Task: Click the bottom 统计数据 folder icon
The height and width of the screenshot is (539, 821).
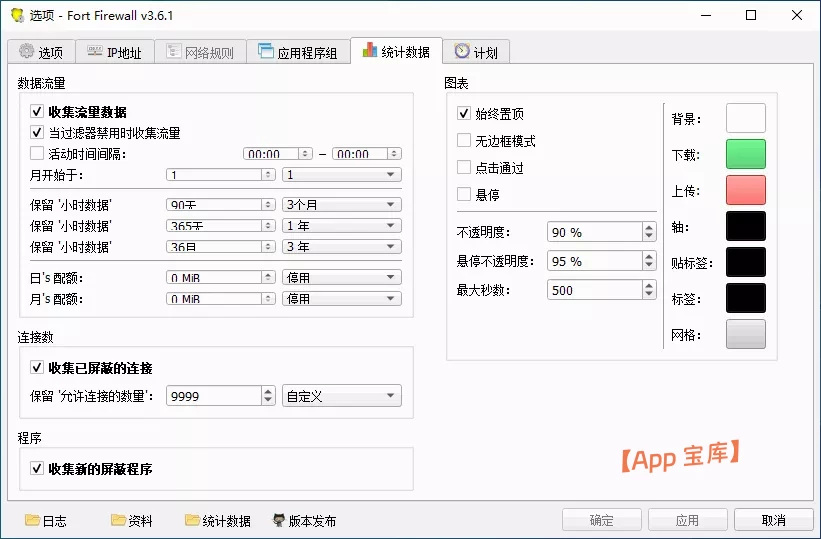Action: (192, 520)
